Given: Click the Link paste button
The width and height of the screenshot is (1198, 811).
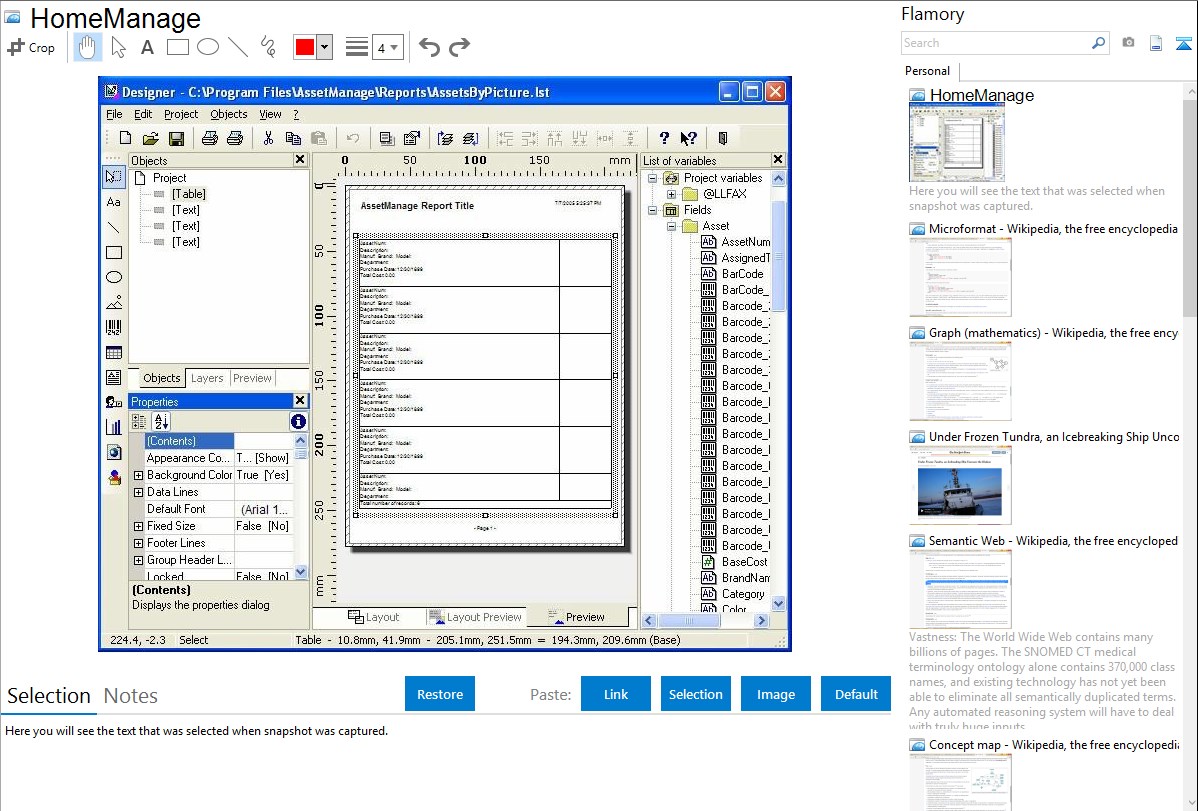Looking at the screenshot, I should pyautogui.click(x=616, y=694).
